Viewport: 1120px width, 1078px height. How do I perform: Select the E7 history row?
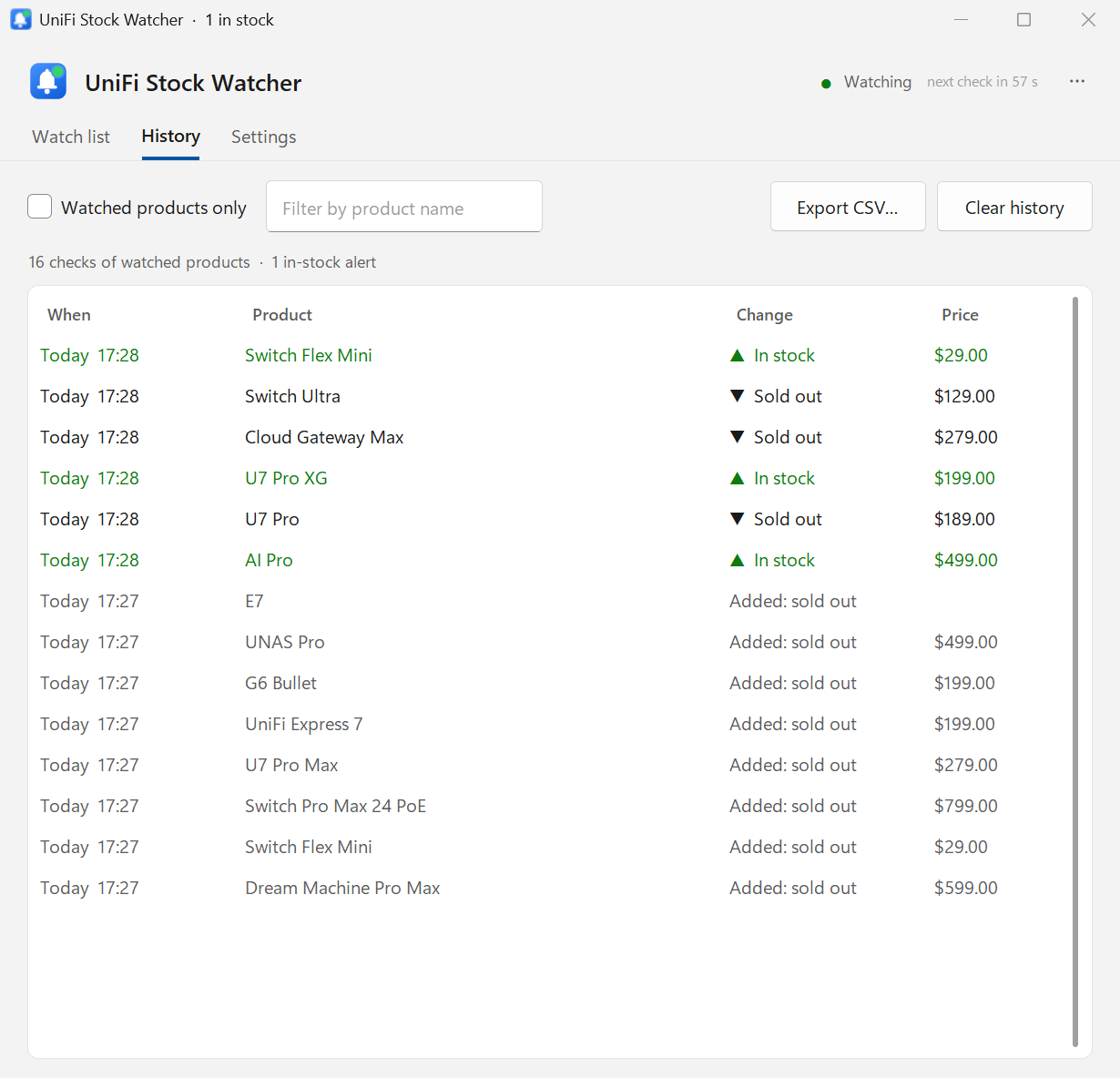pos(549,601)
